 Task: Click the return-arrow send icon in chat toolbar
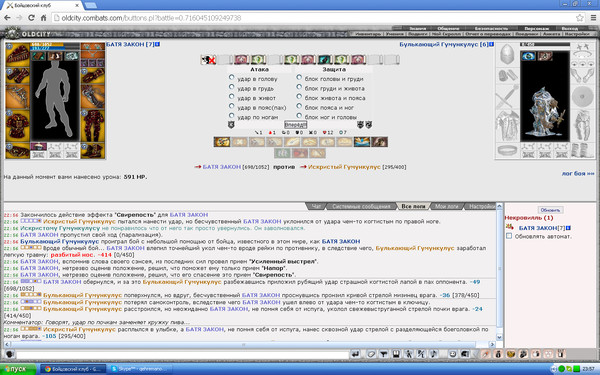pos(355,354)
